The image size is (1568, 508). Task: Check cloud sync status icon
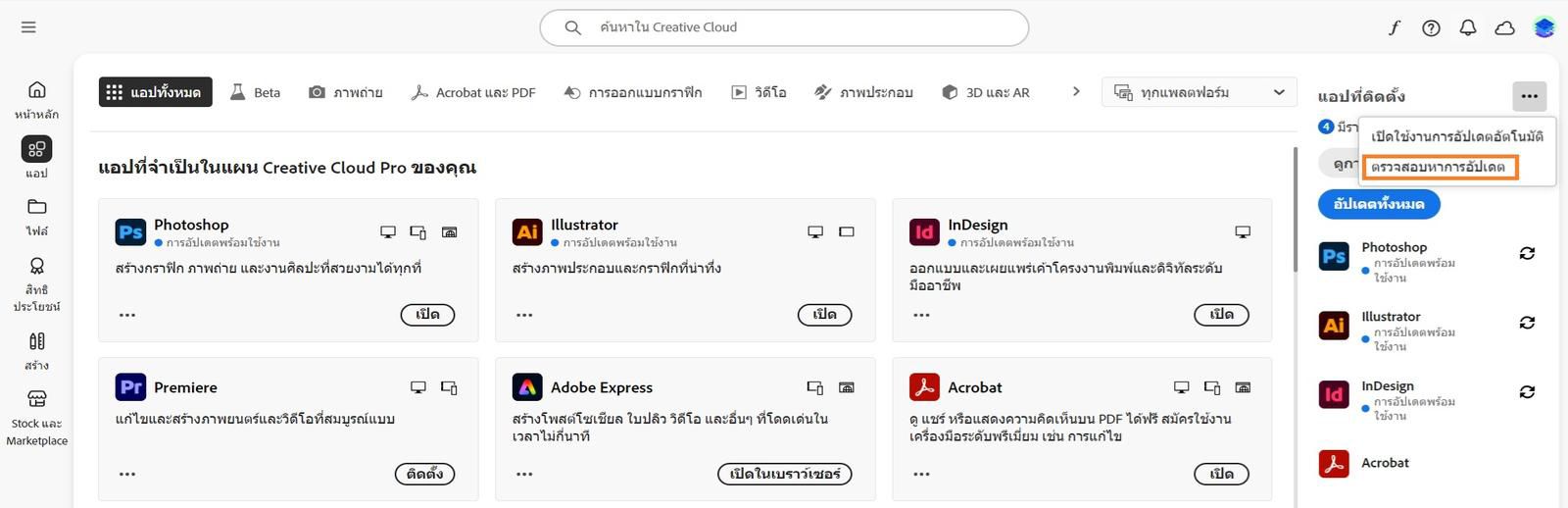[x=1504, y=27]
